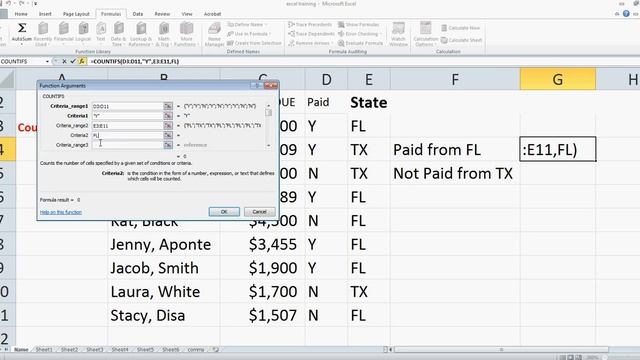Open the Acrobat ribbon tab

pos(212,14)
